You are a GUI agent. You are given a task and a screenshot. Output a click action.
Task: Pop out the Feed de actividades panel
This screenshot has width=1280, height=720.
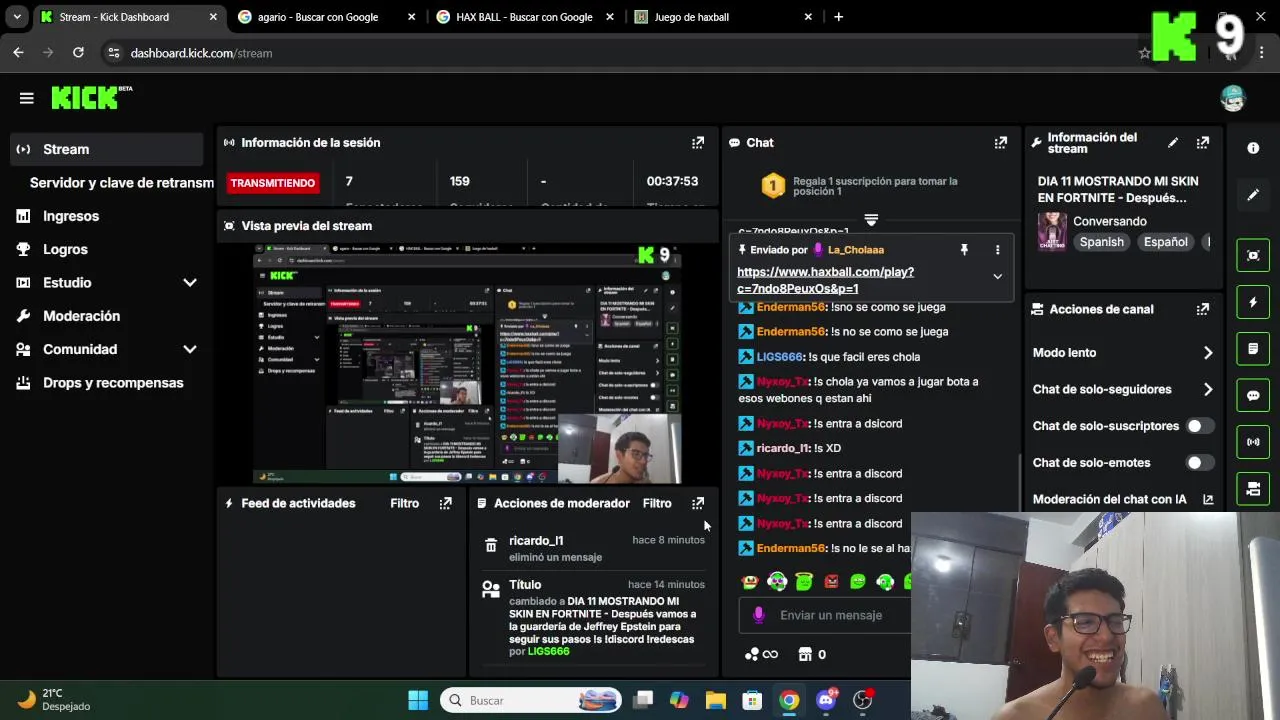click(x=445, y=503)
